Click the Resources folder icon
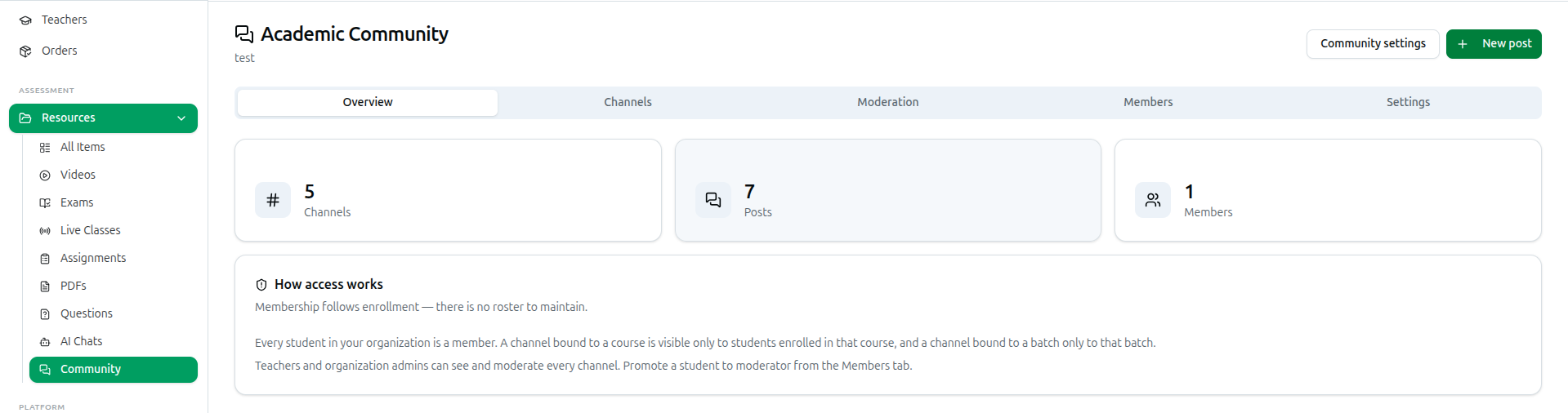The height and width of the screenshot is (413, 1568). pyautogui.click(x=25, y=118)
